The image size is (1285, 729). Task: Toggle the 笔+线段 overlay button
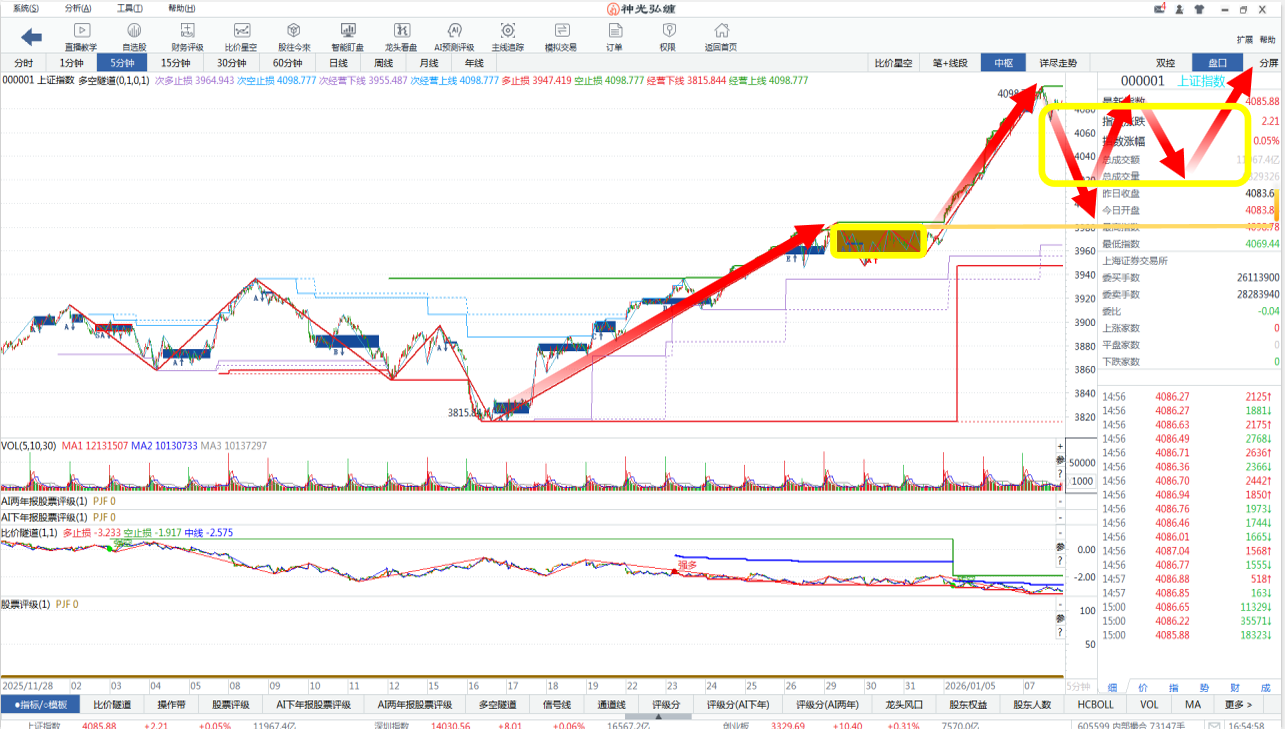pyautogui.click(x=949, y=63)
